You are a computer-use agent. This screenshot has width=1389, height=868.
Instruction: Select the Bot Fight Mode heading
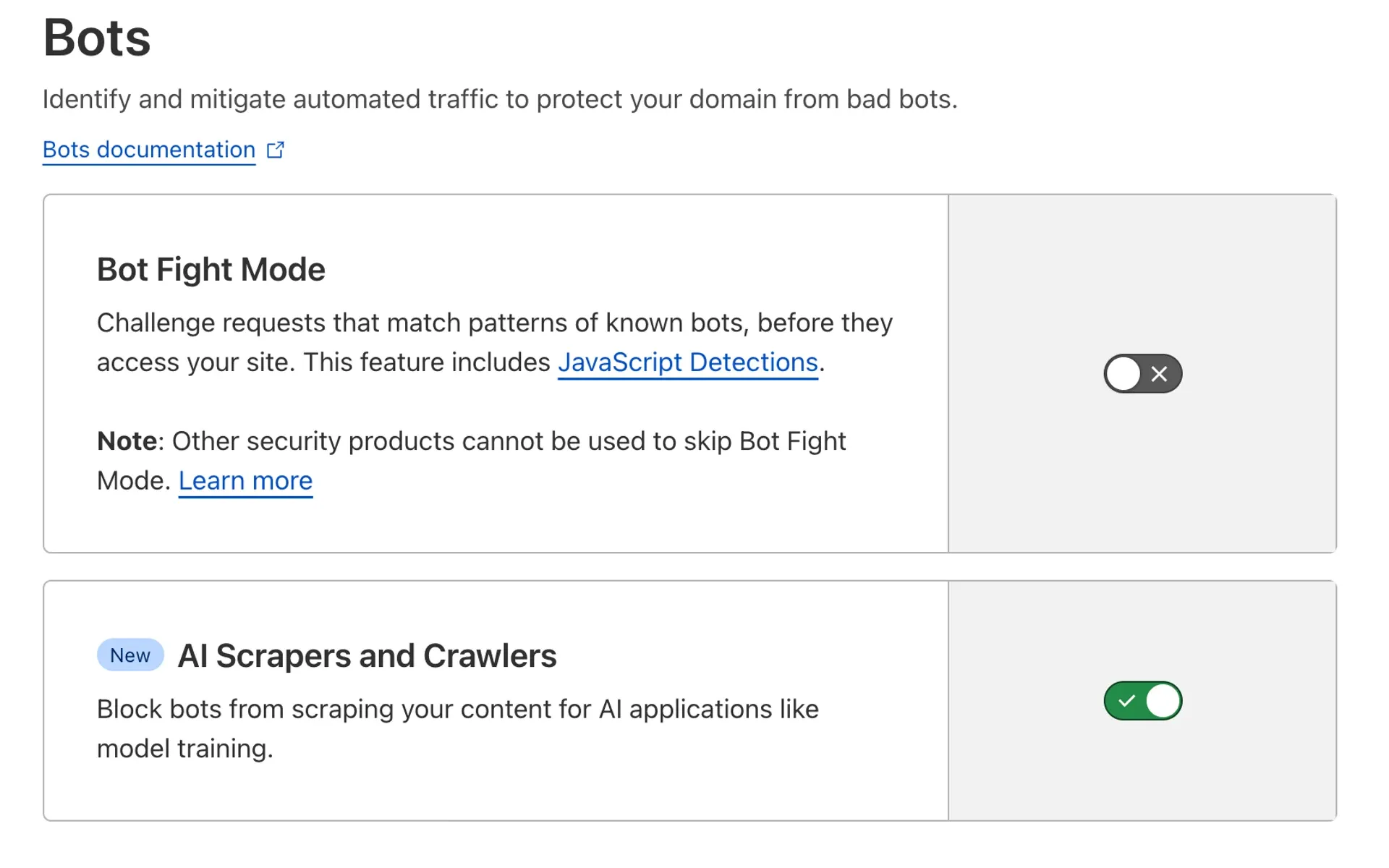coord(211,270)
